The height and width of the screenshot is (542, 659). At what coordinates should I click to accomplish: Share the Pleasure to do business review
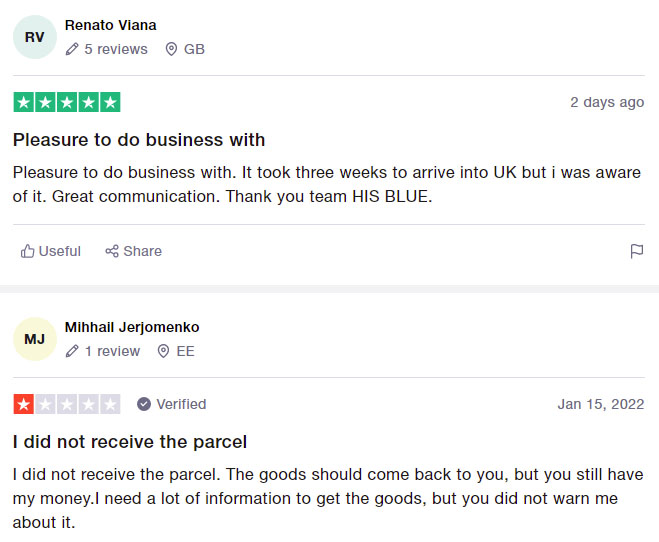pyautogui.click(x=133, y=251)
